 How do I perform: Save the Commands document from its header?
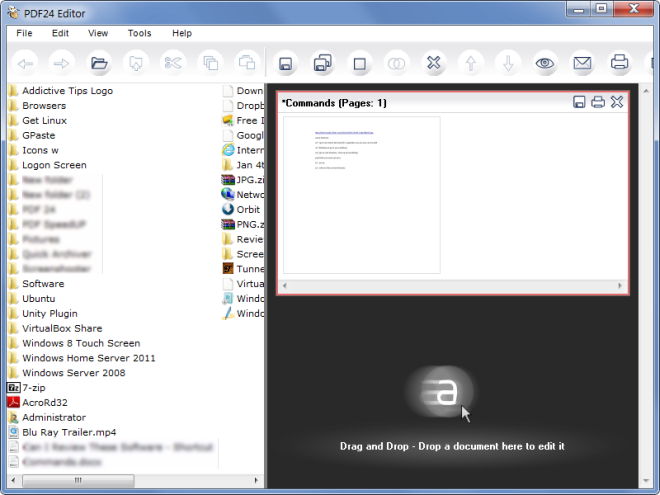579,102
